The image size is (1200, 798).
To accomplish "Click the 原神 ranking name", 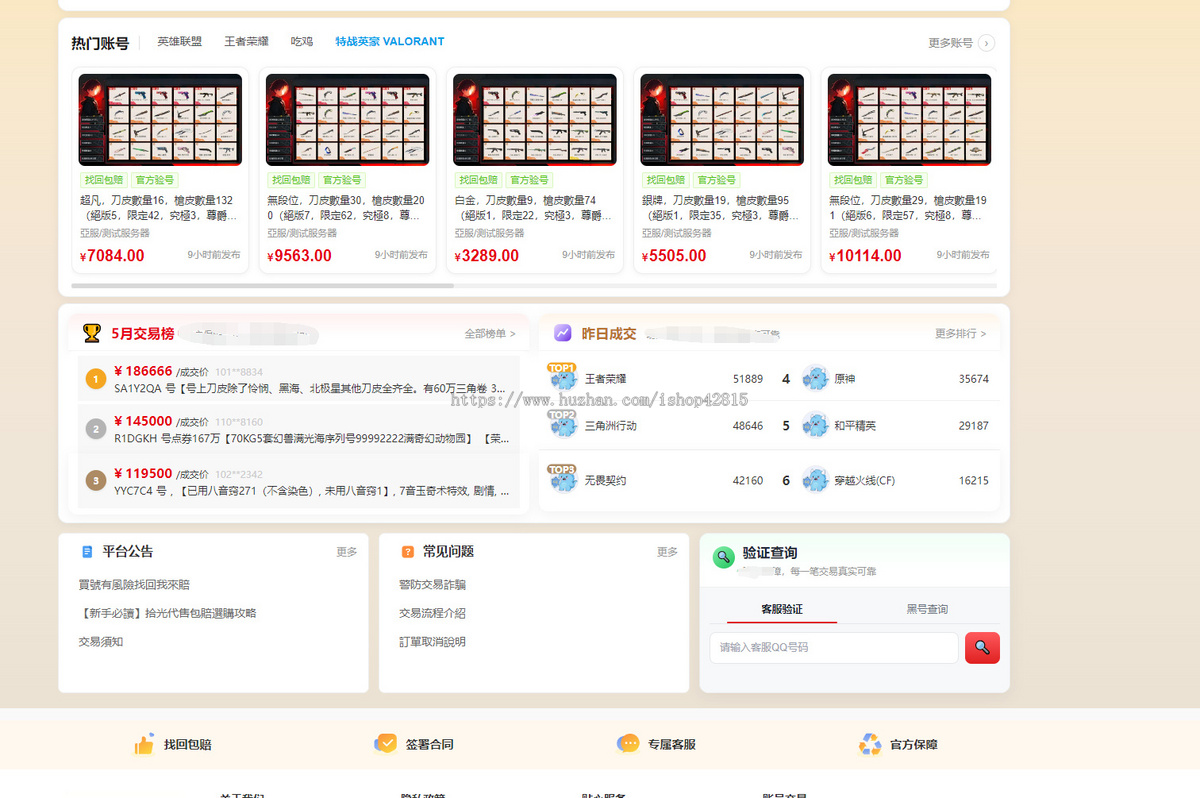I will pos(845,379).
